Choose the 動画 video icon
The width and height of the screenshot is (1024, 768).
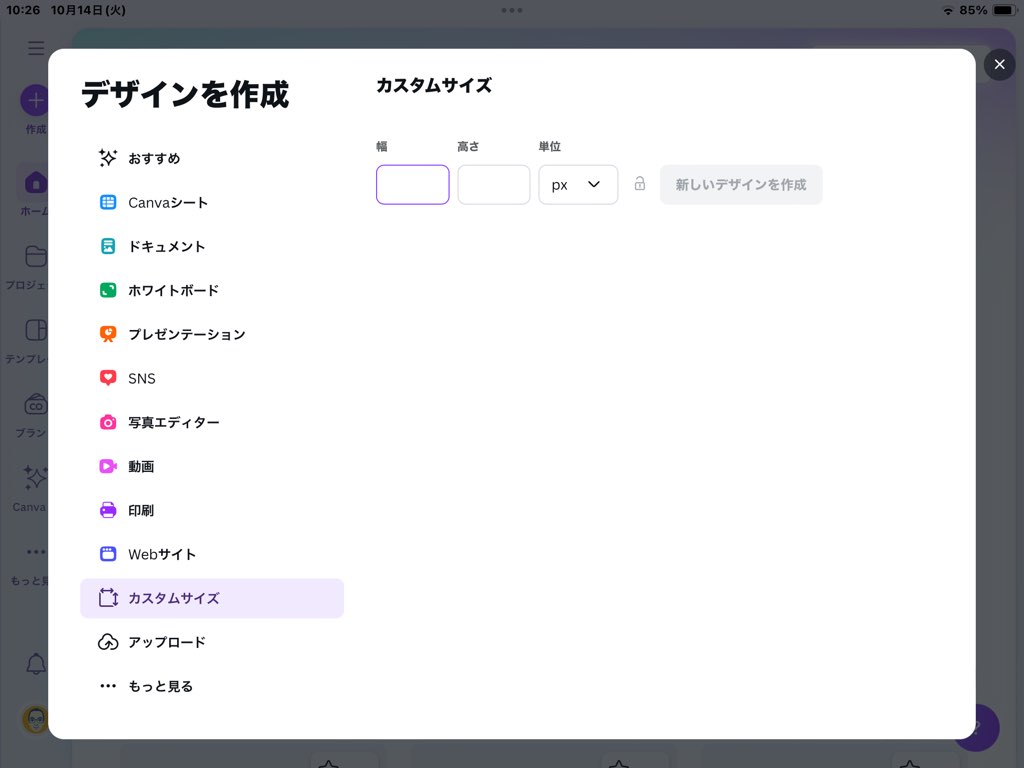pyautogui.click(x=108, y=466)
